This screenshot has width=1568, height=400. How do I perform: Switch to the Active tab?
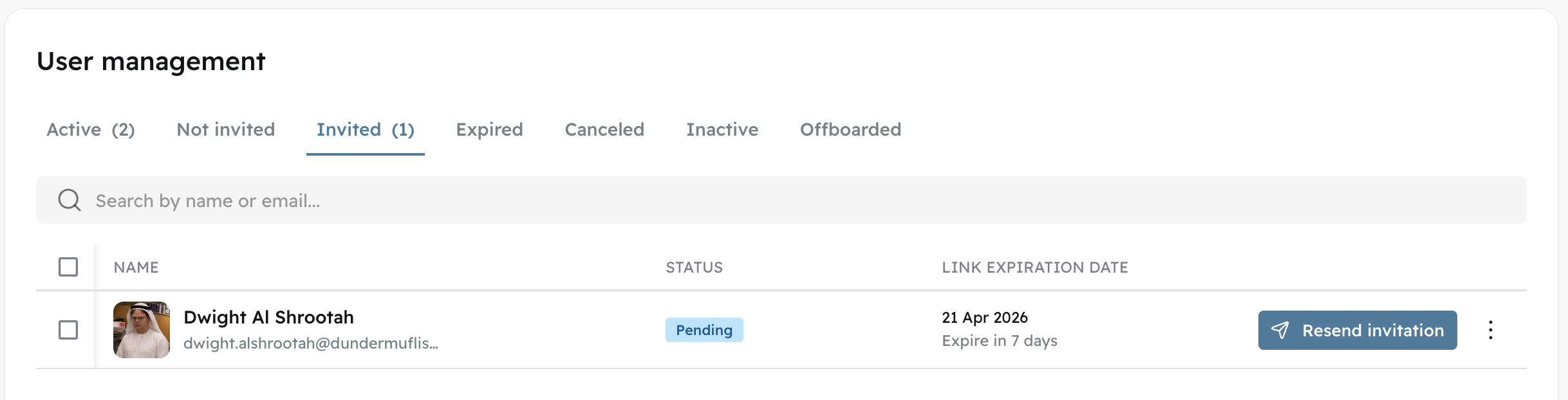(x=91, y=130)
